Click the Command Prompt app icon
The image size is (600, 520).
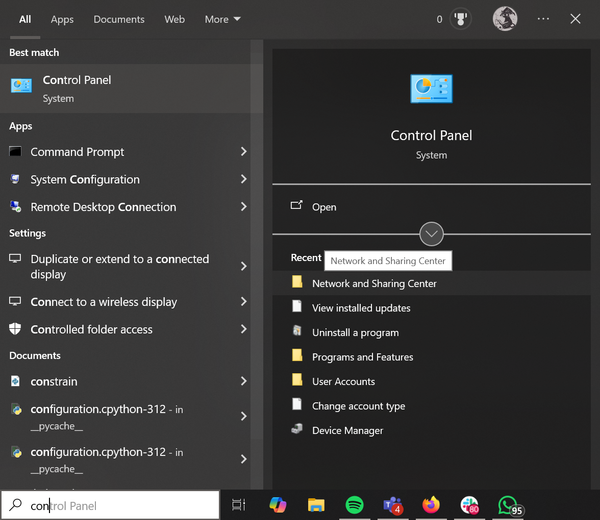tap(15, 152)
